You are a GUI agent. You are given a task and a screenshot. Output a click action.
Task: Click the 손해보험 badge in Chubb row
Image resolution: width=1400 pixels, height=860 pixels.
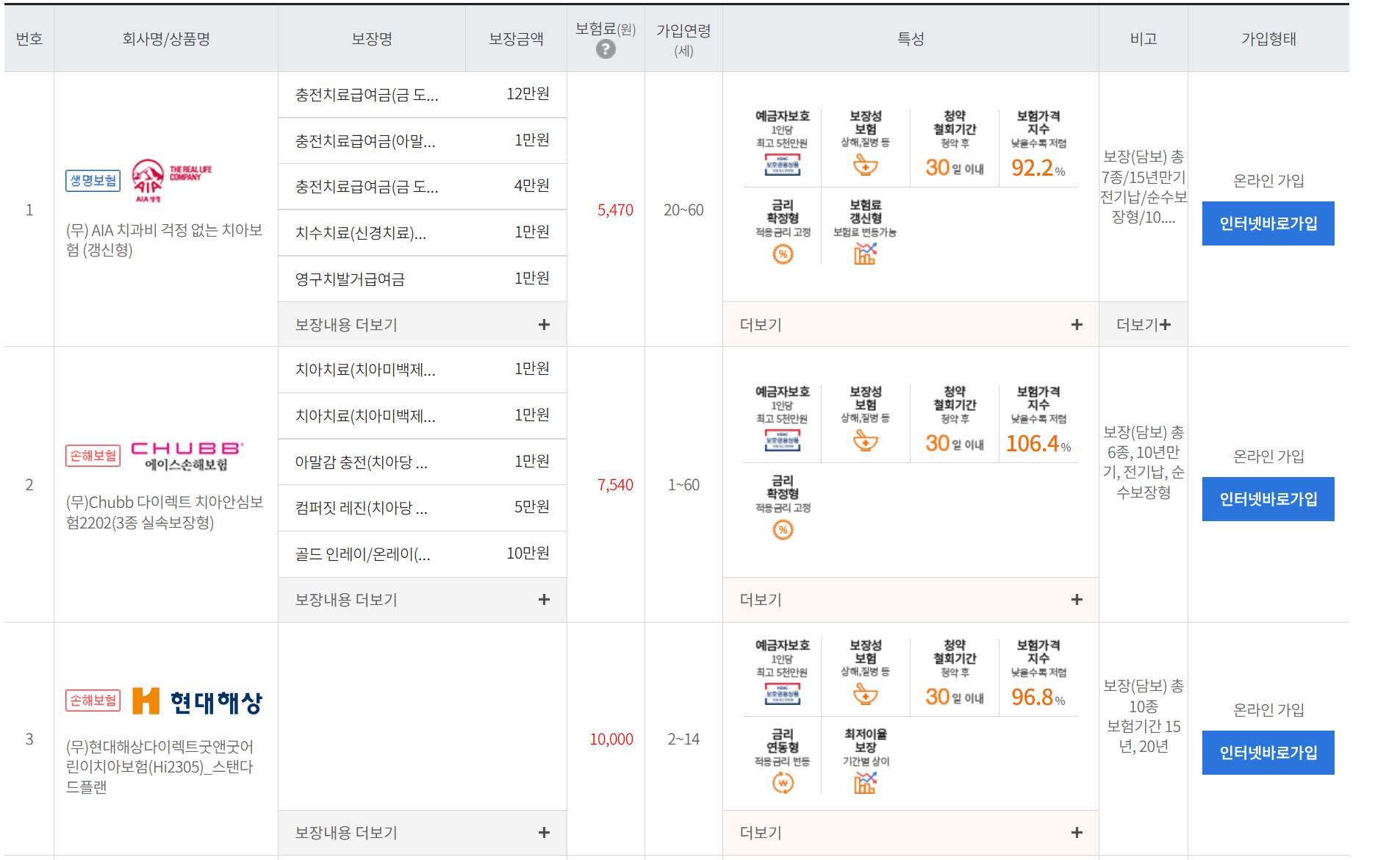93,456
